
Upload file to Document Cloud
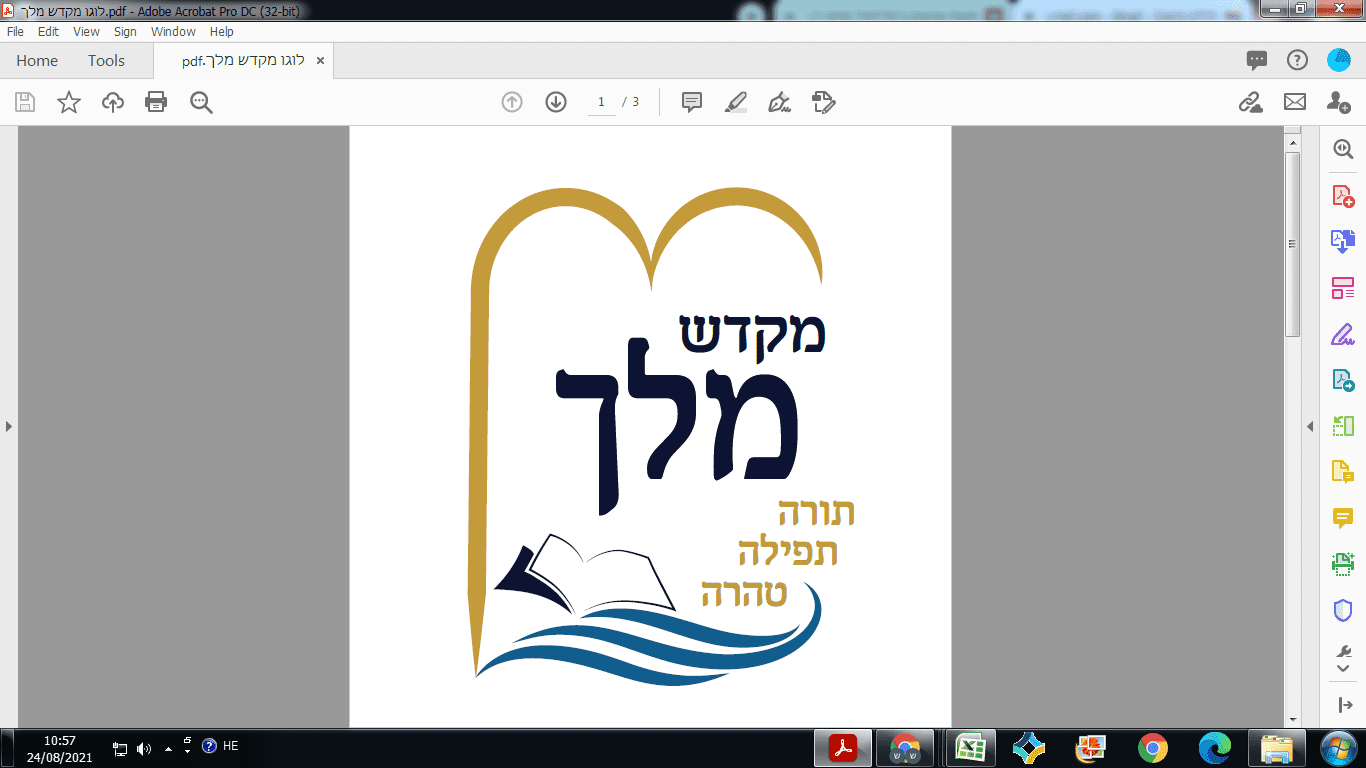tap(113, 102)
